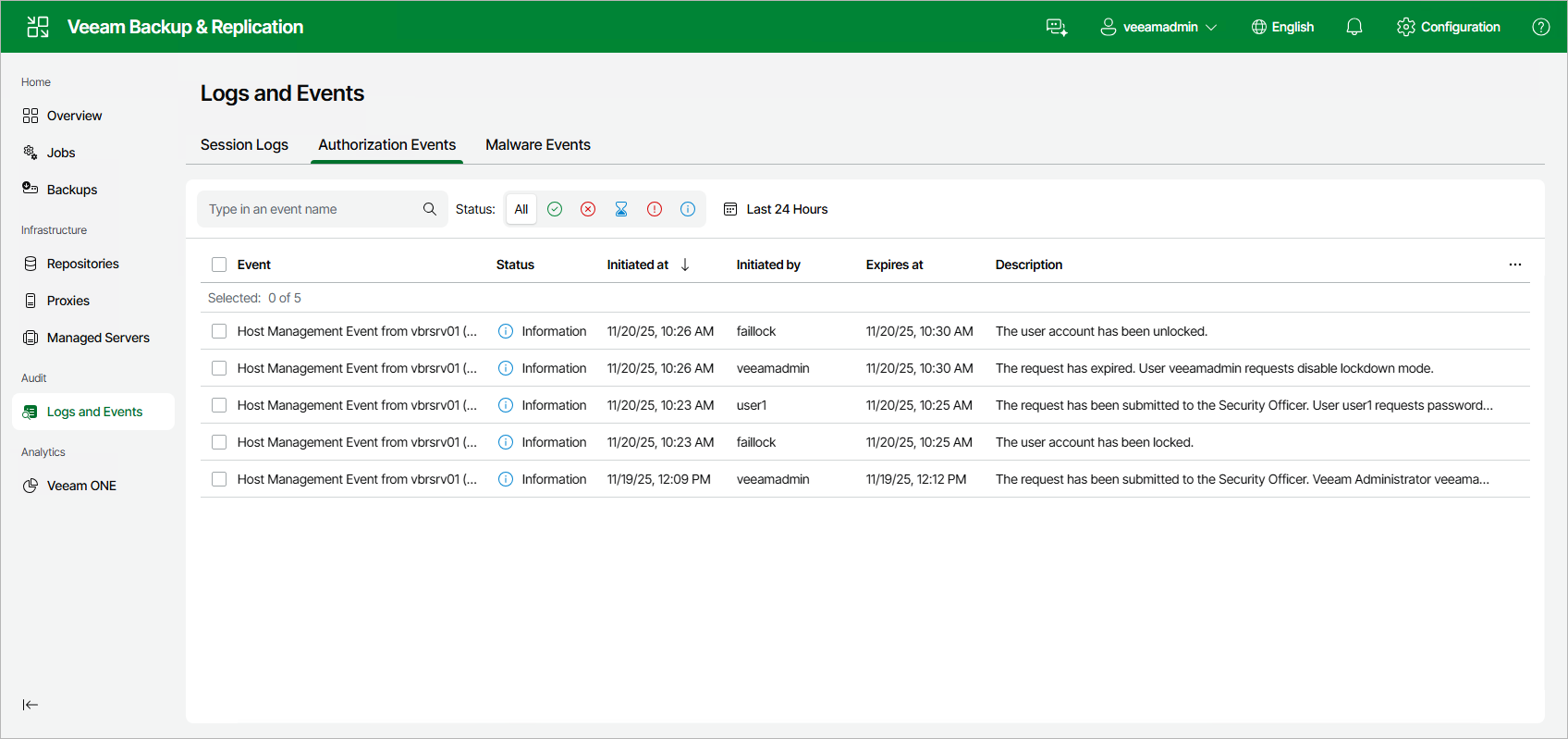Switch to the Malware Events tab
This screenshot has height=739, width=1568.
538,145
